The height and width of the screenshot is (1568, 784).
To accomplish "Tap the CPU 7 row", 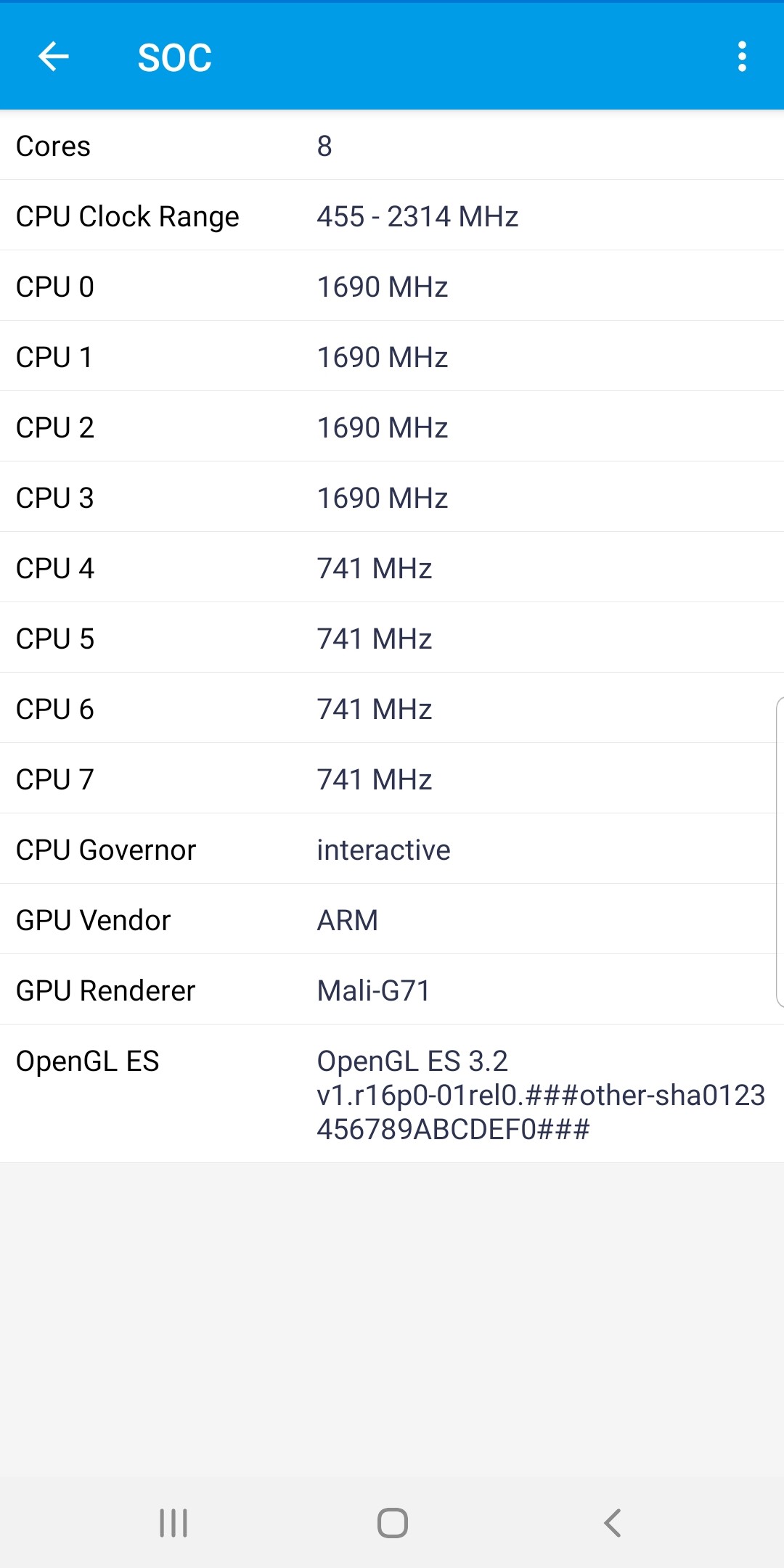I will [392, 779].
